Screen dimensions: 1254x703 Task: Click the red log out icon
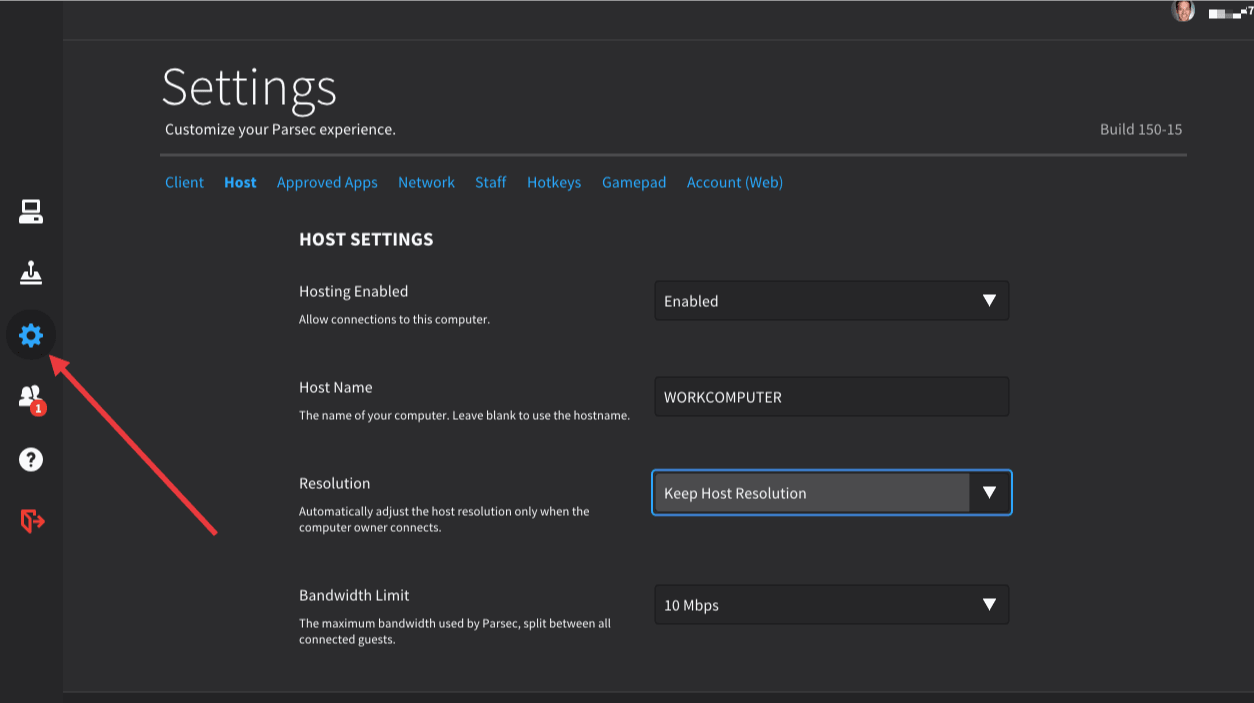(x=32, y=521)
